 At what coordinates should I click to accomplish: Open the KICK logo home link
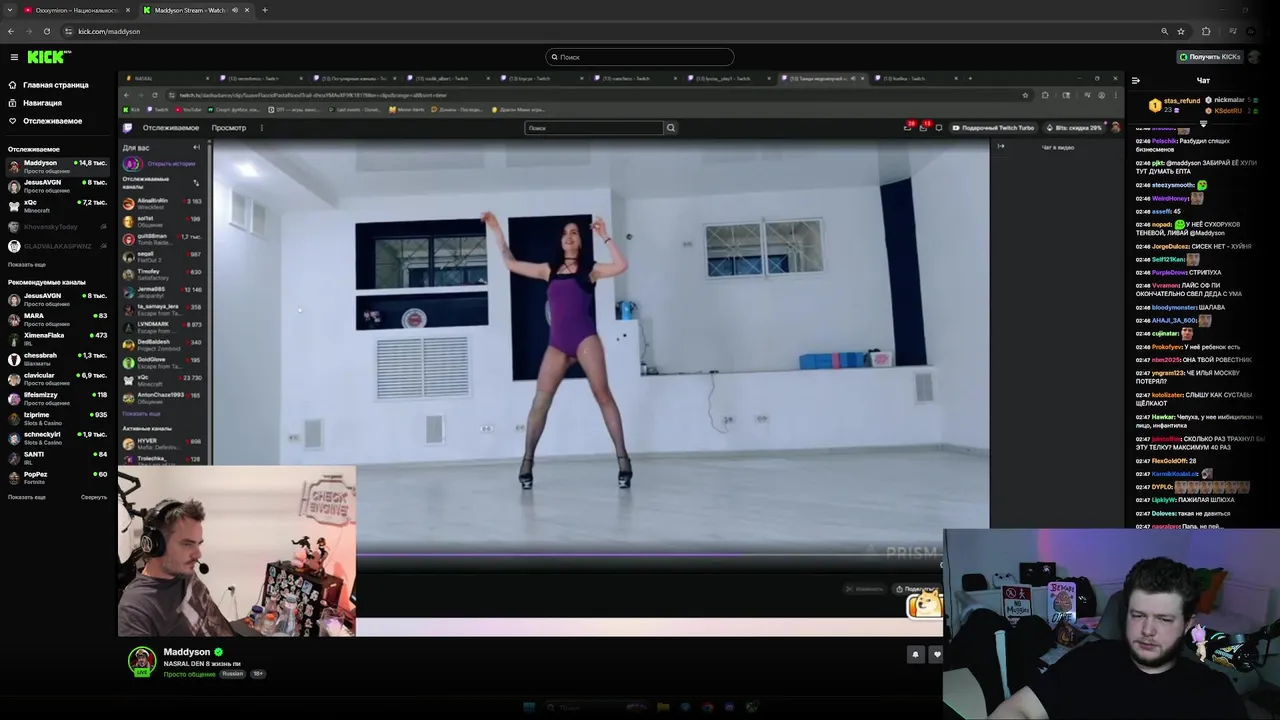point(48,57)
